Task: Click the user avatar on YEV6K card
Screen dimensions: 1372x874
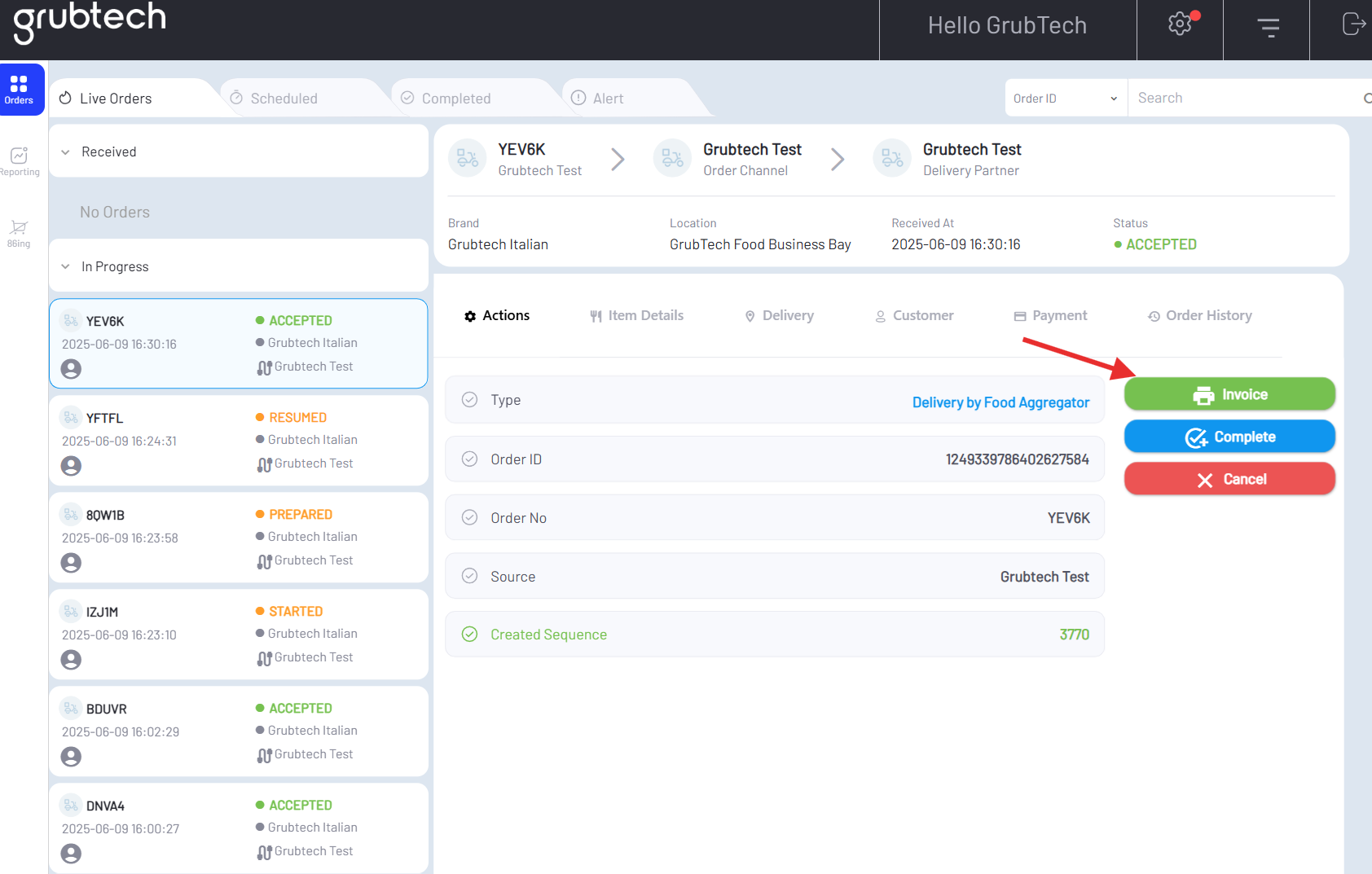Action: click(x=71, y=369)
